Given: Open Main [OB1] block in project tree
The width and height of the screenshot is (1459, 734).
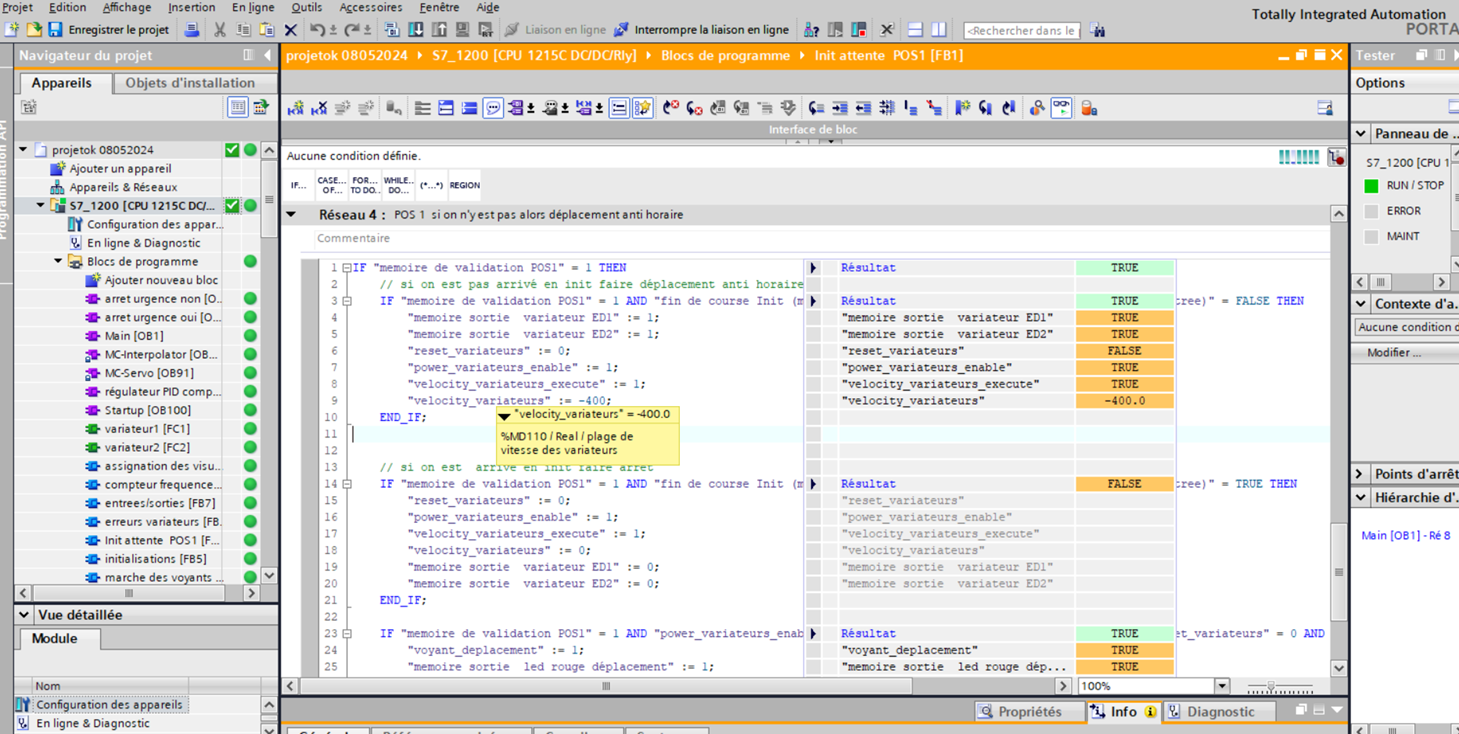Looking at the screenshot, I should pos(133,336).
